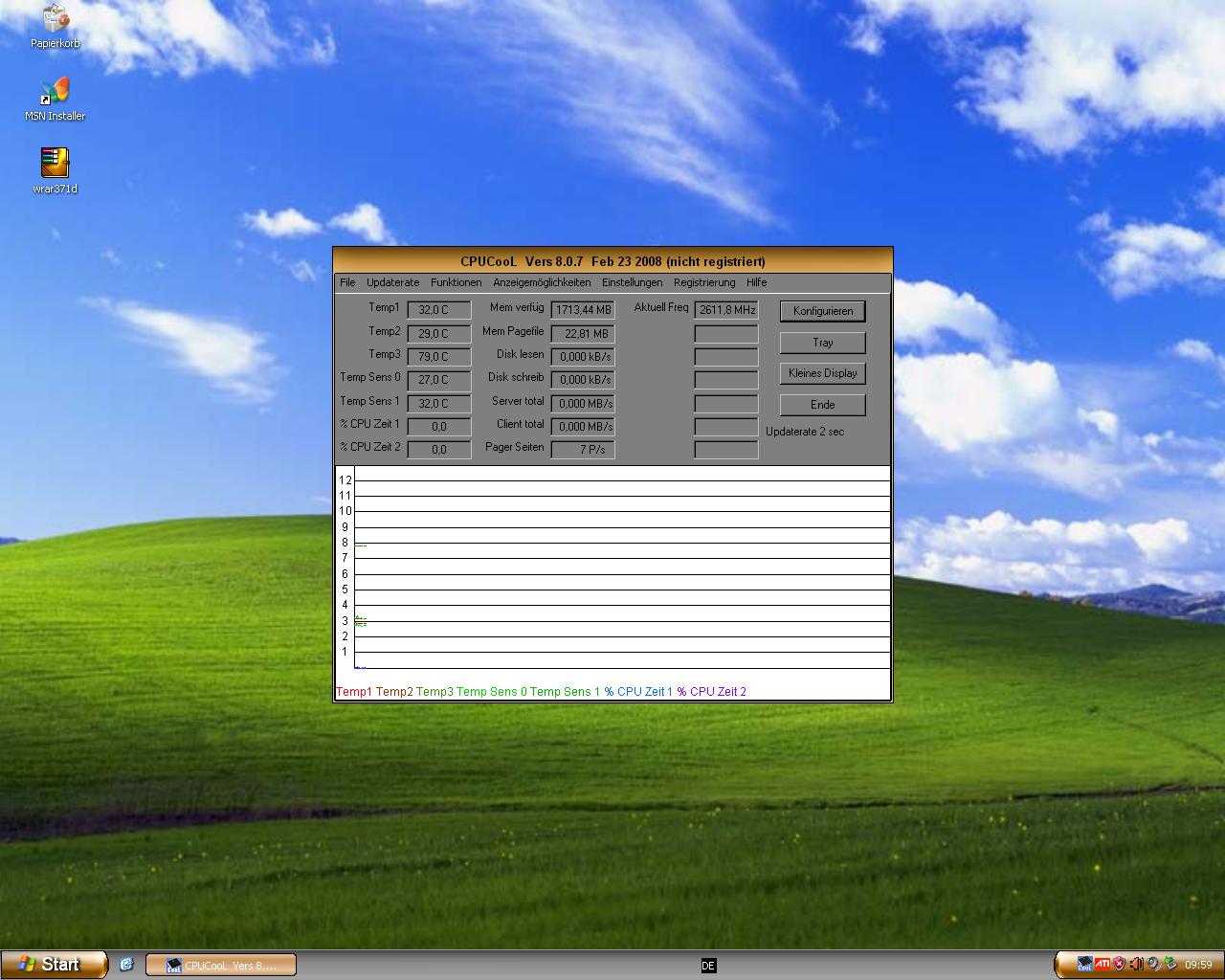Select the wrar371d desktop icon
This screenshot has height=980, width=1225.
click(x=55, y=170)
